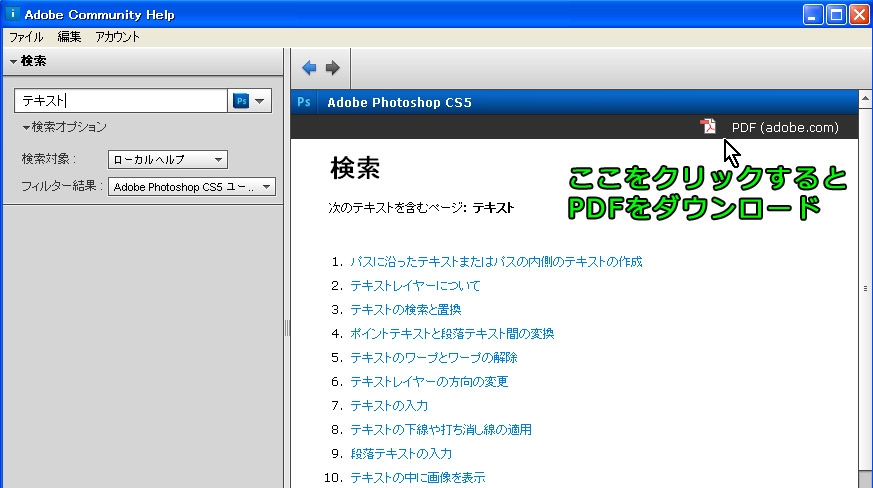Open result ポイントテキストと段落テキスト間の変換
This screenshot has width=873, height=488.
point(452,334)
